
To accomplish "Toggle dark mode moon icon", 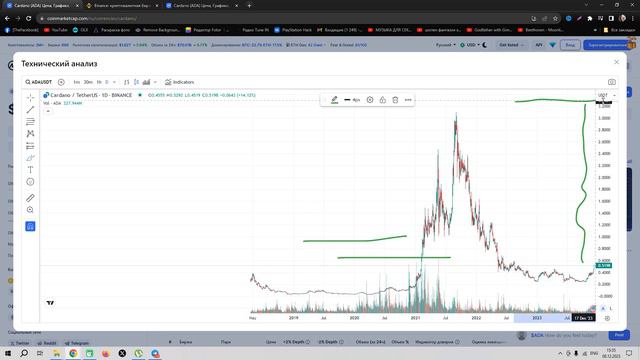I will [484, 45].
